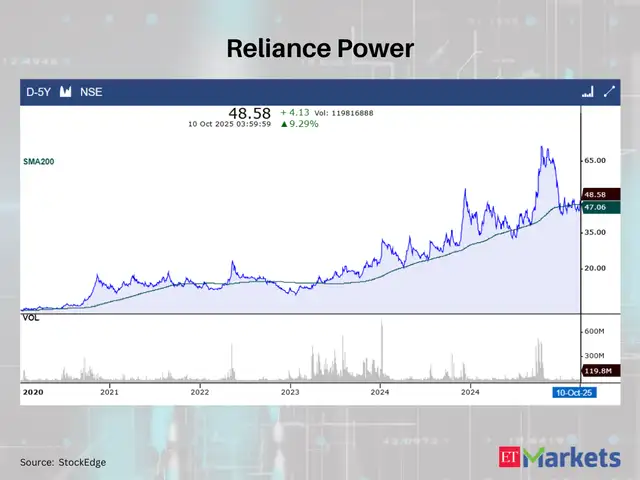Switch exchange using the NSE selector

pos(91,92)
